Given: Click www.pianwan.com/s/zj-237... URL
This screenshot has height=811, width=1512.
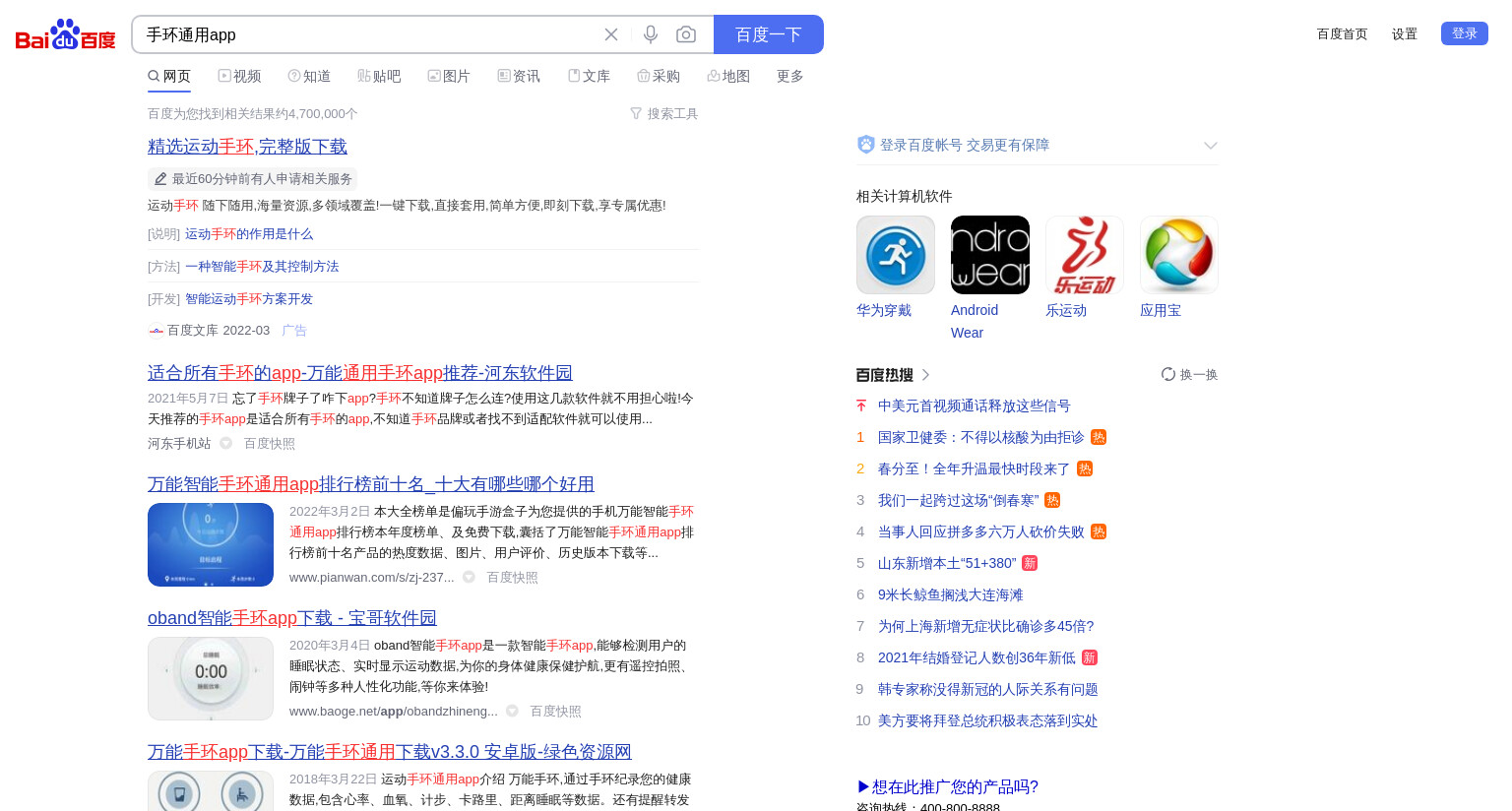Looking at the screenshot, I should tap(372, 578).
